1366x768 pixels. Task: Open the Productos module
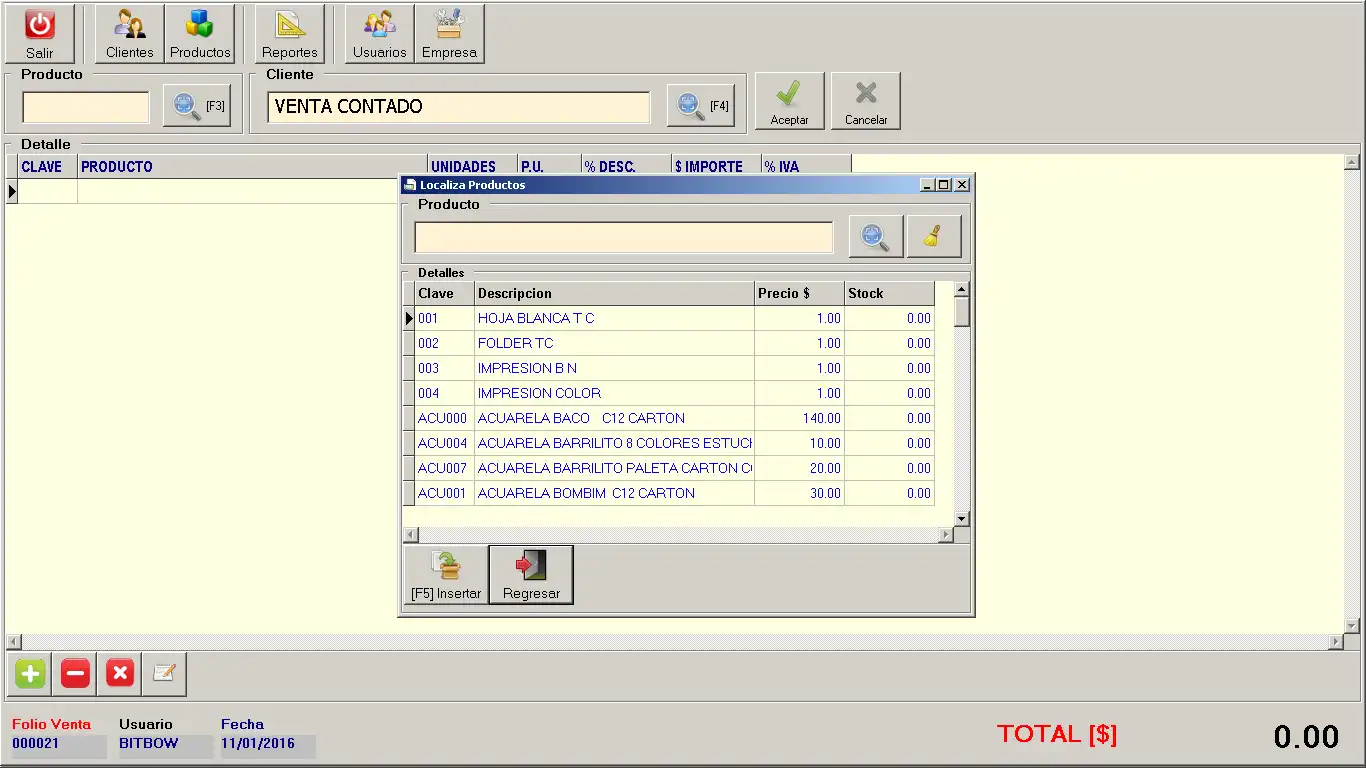pyautogui.click(x=200, y=34)
